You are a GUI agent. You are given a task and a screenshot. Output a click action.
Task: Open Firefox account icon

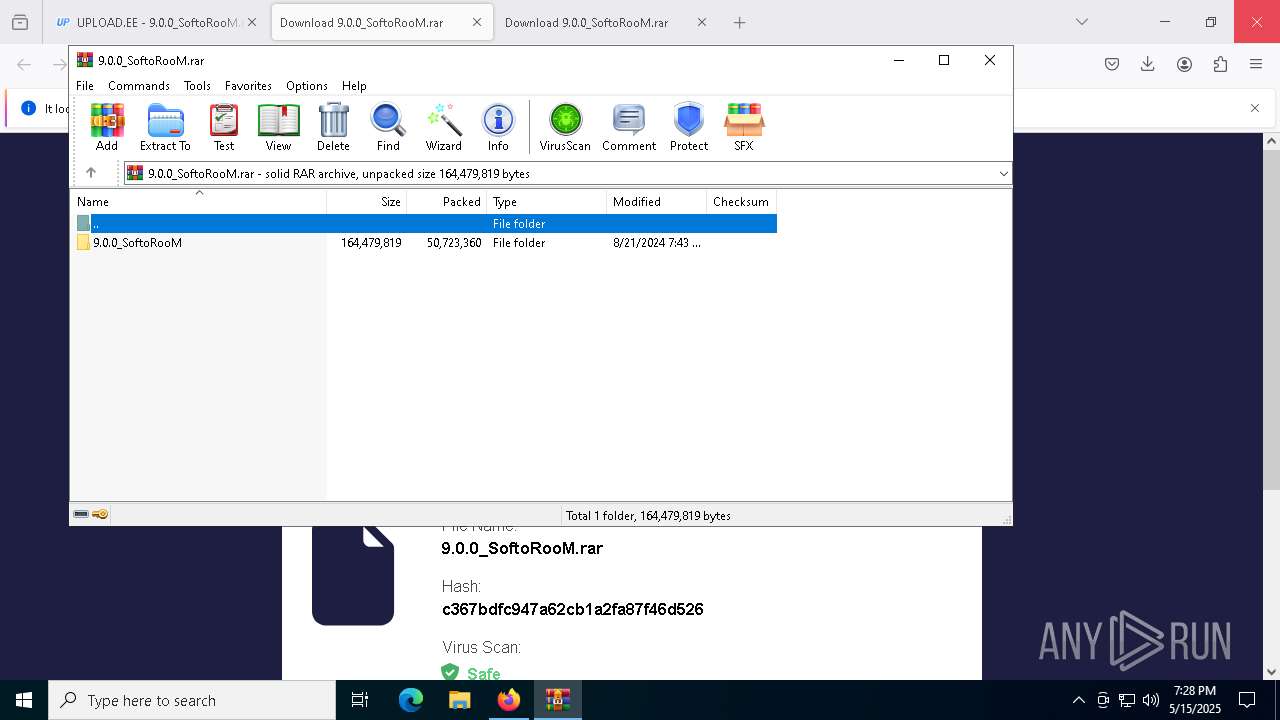pyautogui.click(x=1184, y=64)
